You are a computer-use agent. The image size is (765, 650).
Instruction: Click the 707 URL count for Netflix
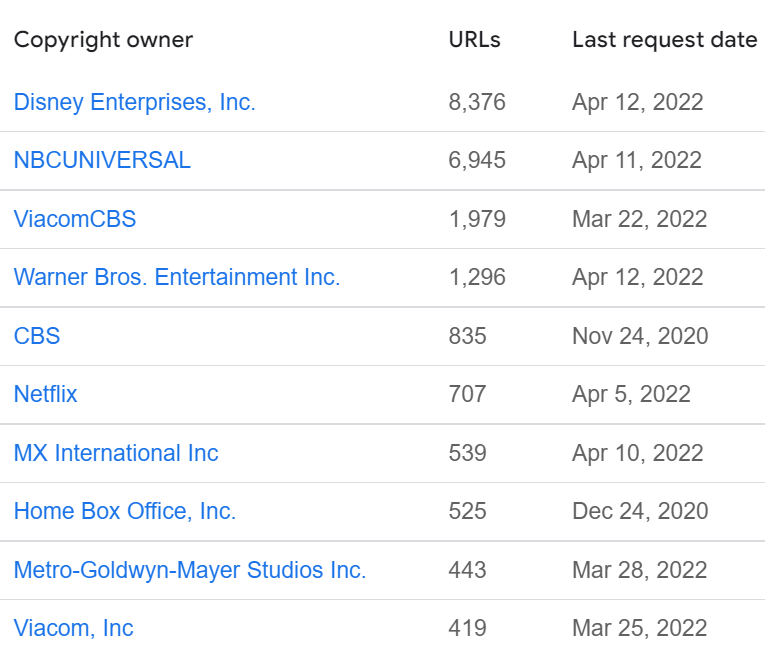point(467,394)
